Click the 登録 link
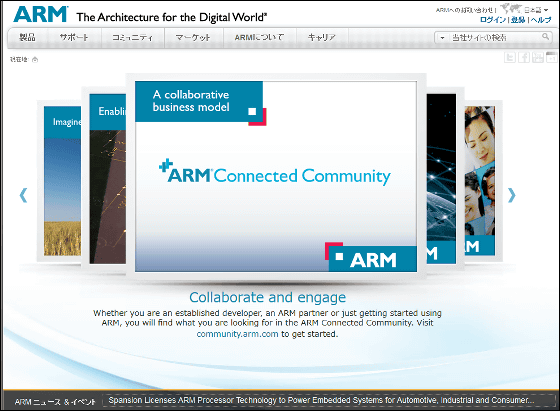The height and width of the screenshot is (411, 560). click(x=518, y=20)
